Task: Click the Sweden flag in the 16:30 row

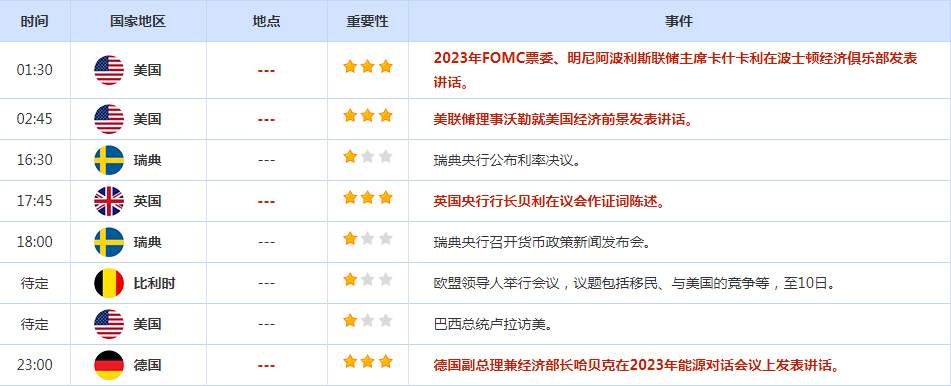Action: [x=109, y=160]
